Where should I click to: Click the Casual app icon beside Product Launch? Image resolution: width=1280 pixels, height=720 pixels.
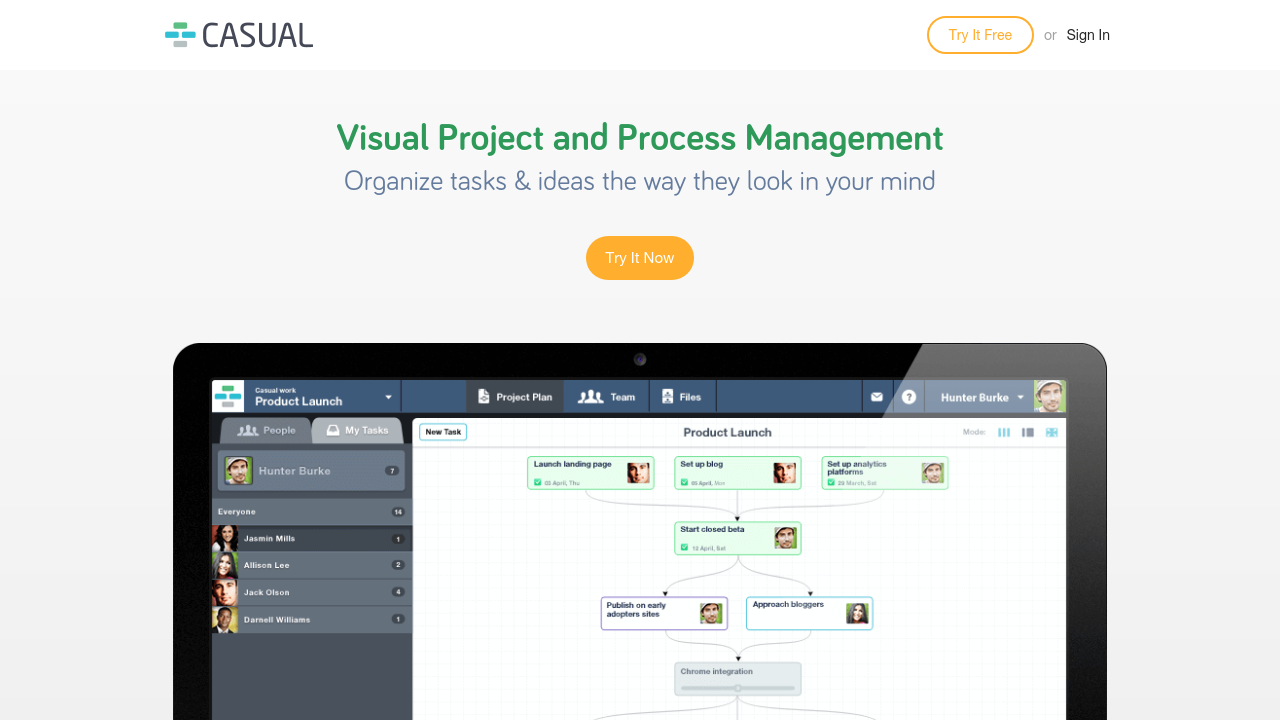(228, 396)
